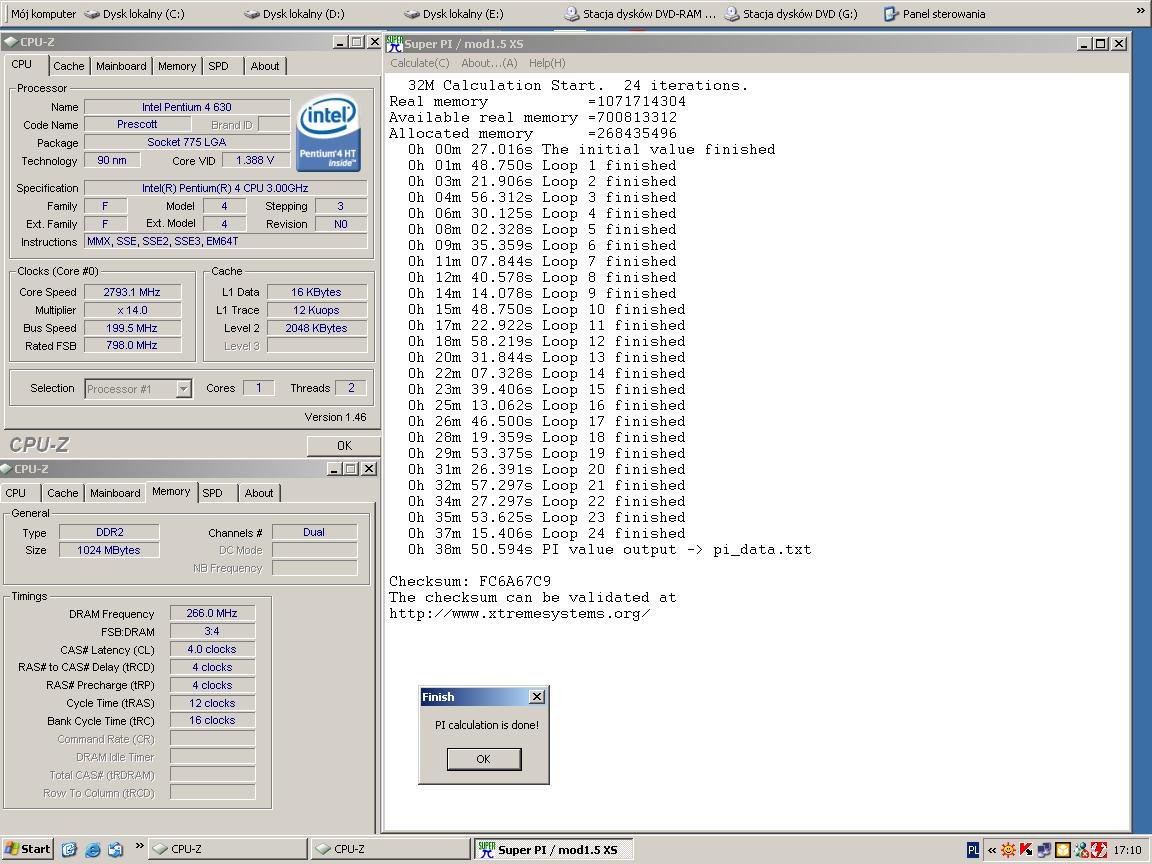Screen dimensions: 1152x864
Task: Select the Memory tab in lower CPU-Z
Action: (x=171, y=492)
